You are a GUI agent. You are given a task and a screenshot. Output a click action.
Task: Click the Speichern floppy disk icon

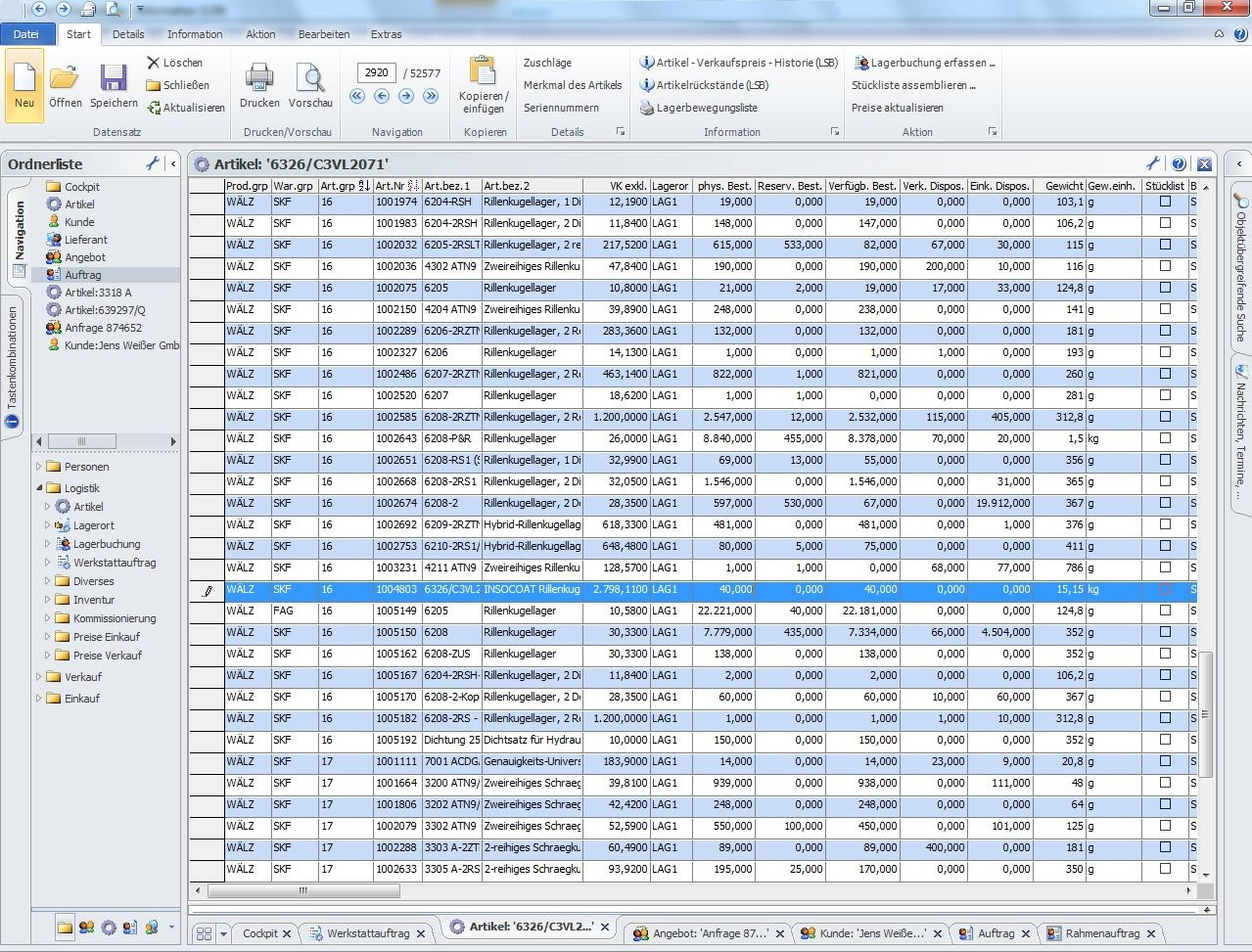coord(114,78)
